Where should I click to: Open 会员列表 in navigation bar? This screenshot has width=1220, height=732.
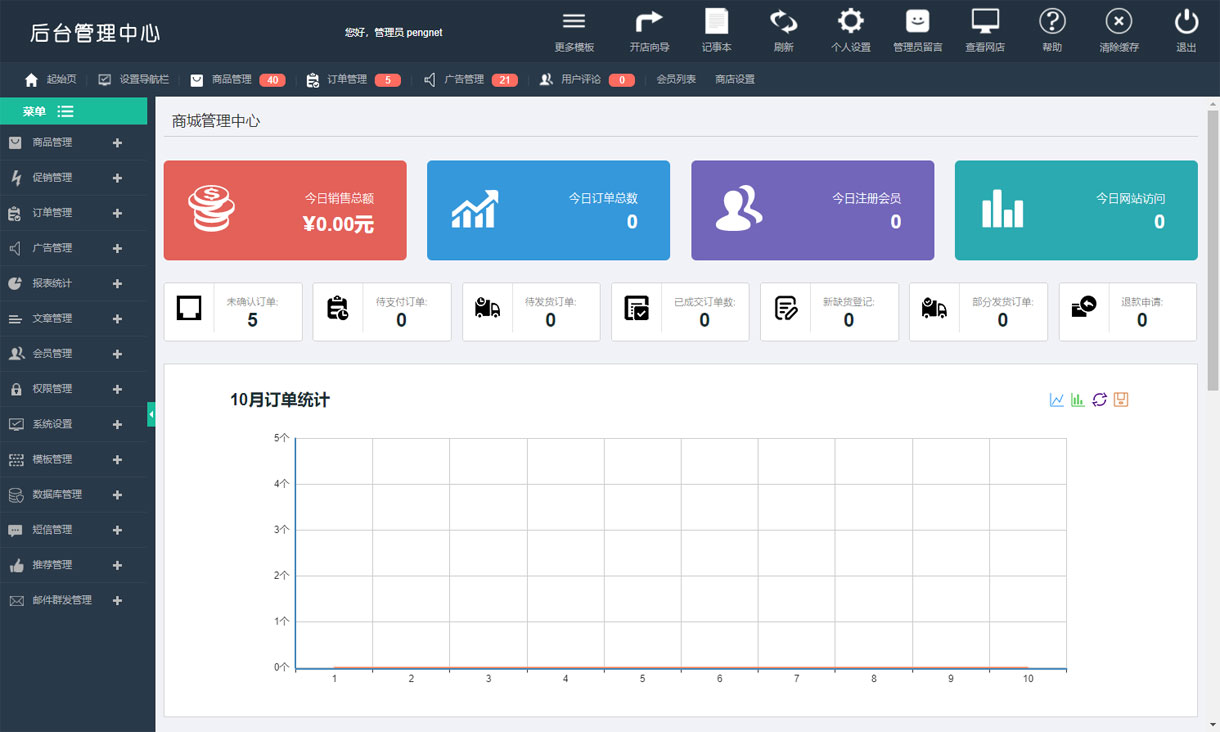click(676, 80)
